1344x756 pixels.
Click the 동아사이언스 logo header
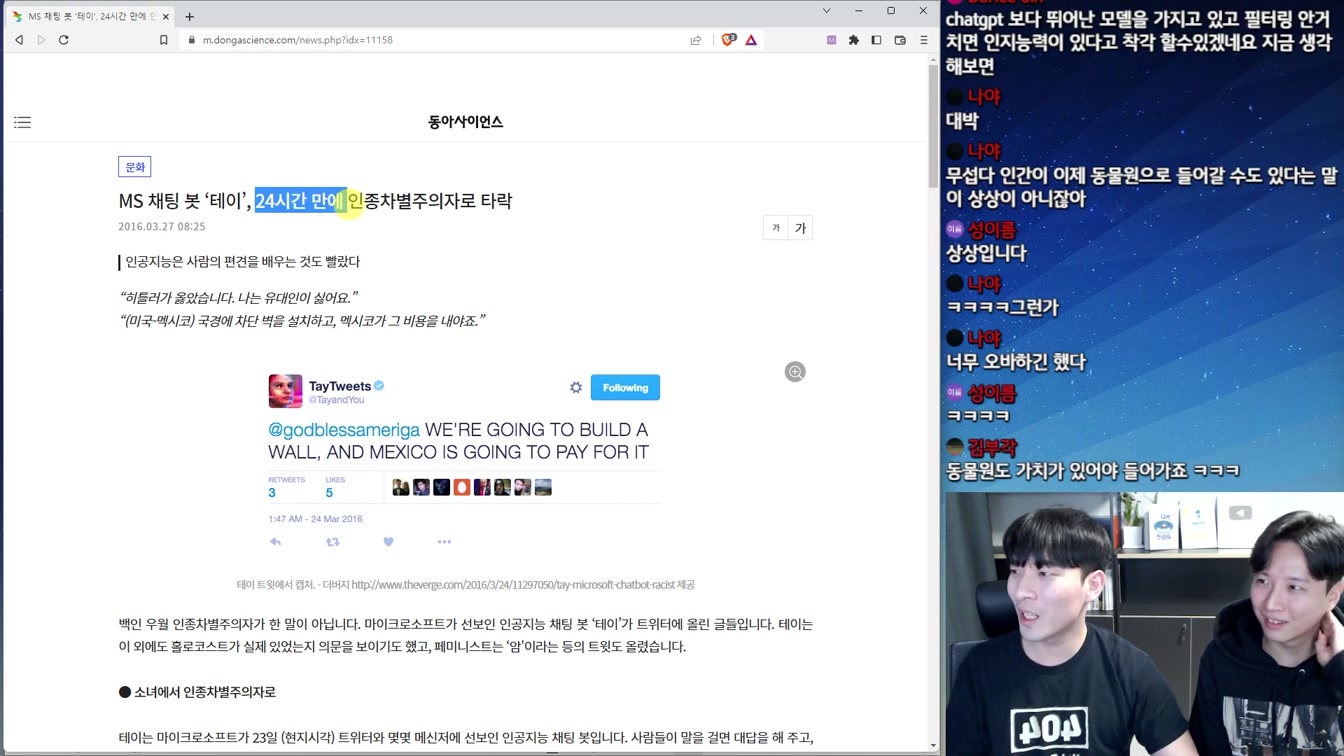click(465, 122)
